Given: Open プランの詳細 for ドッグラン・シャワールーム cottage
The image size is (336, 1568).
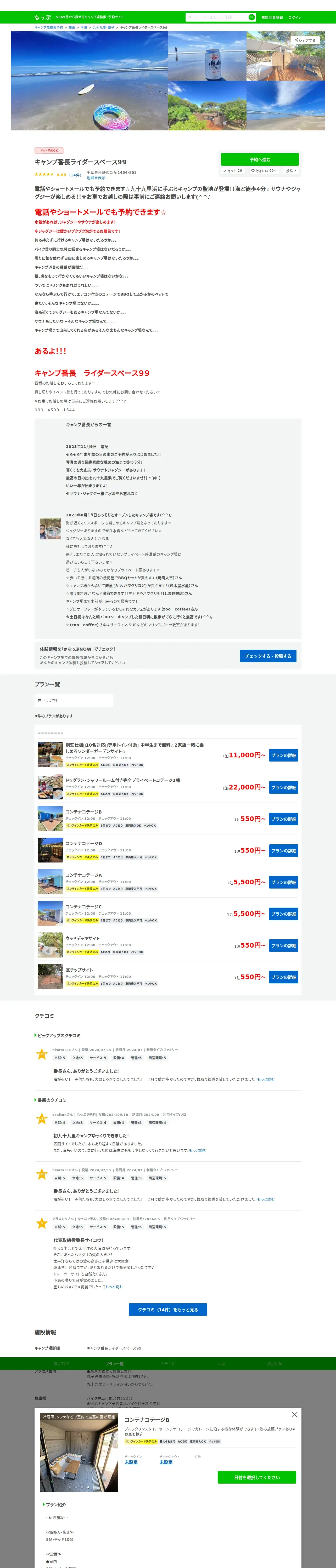Looking at the screenshot, I should coord(284,788).
